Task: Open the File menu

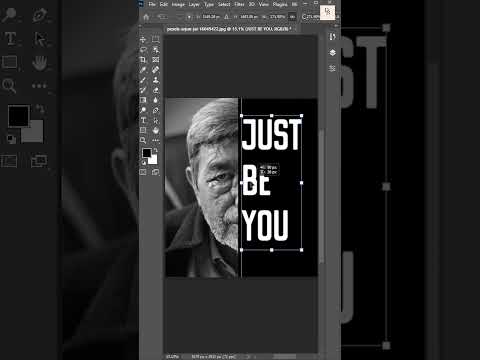Action: tap(152, 4)
